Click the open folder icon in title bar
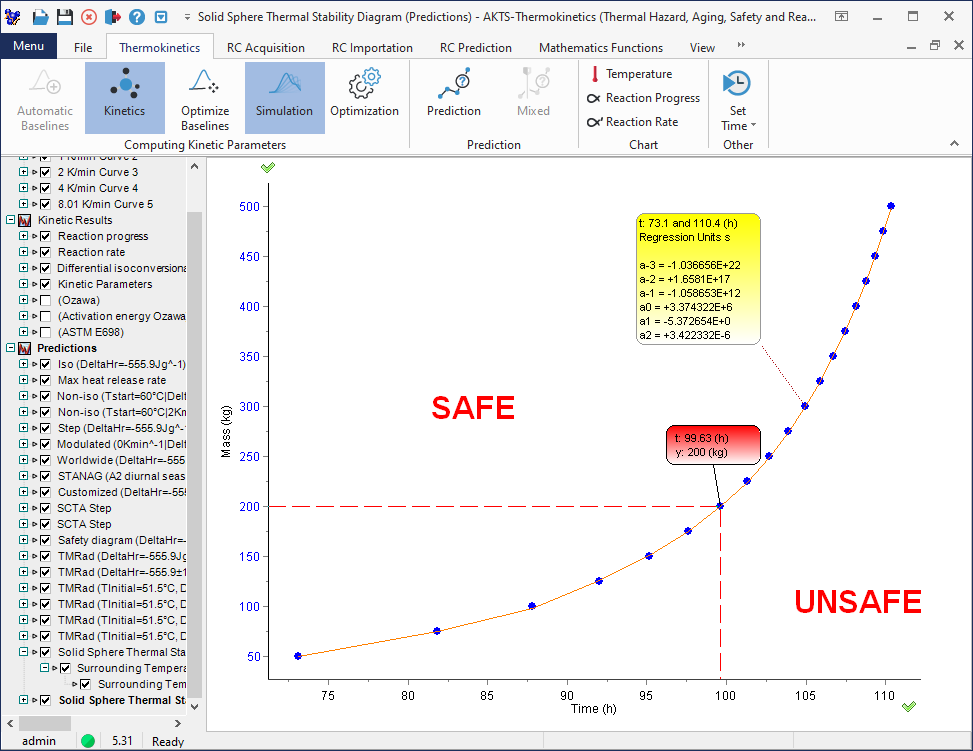This screenshot has height=751, width=973. (x=40, y=17)
